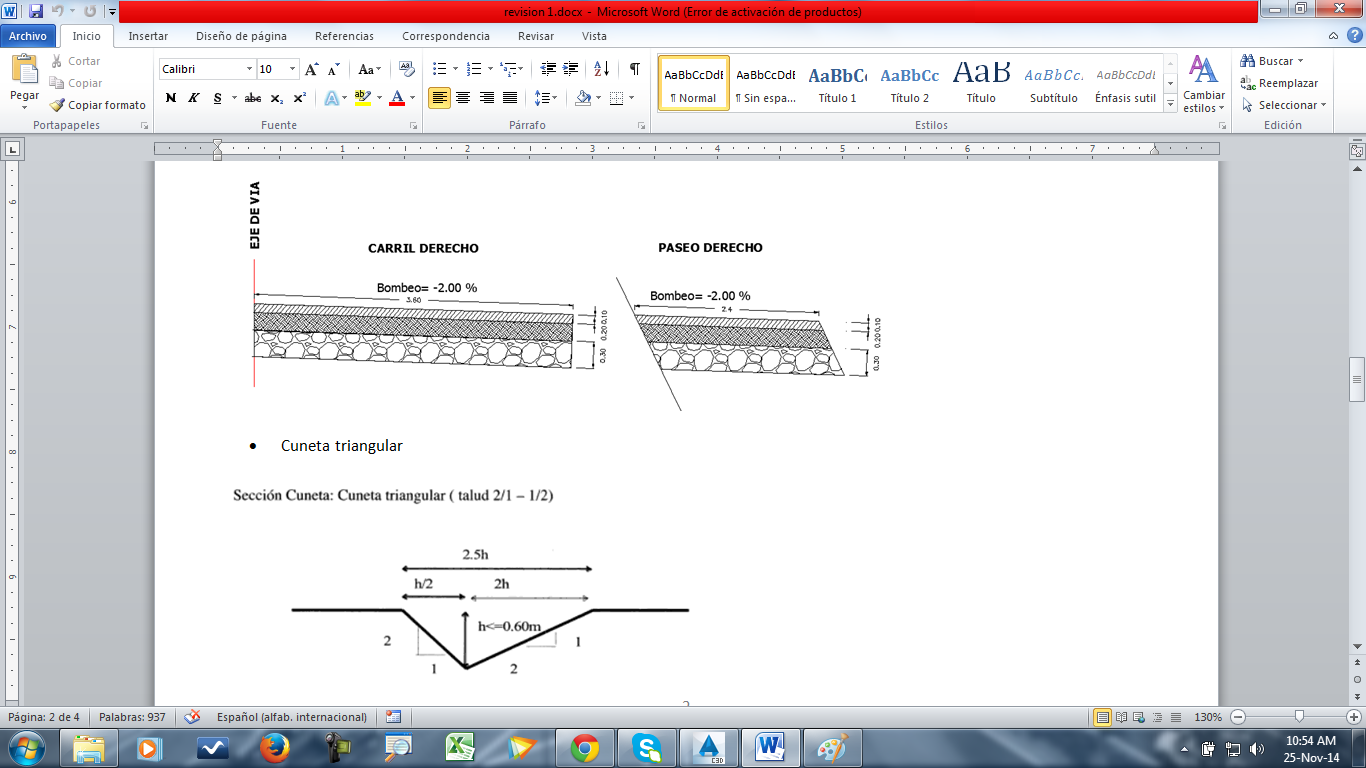
Task: Increase paragraph indent
Action: (x=571, y=69)
